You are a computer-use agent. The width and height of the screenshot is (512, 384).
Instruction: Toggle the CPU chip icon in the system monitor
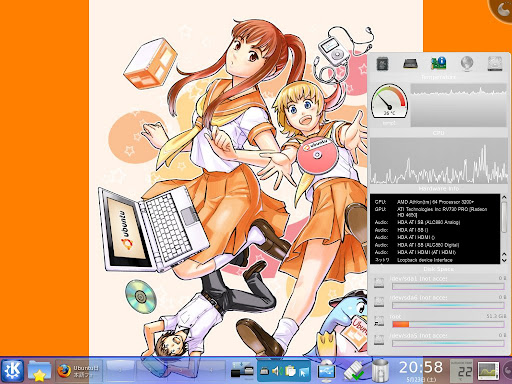[x=382, y=63]
